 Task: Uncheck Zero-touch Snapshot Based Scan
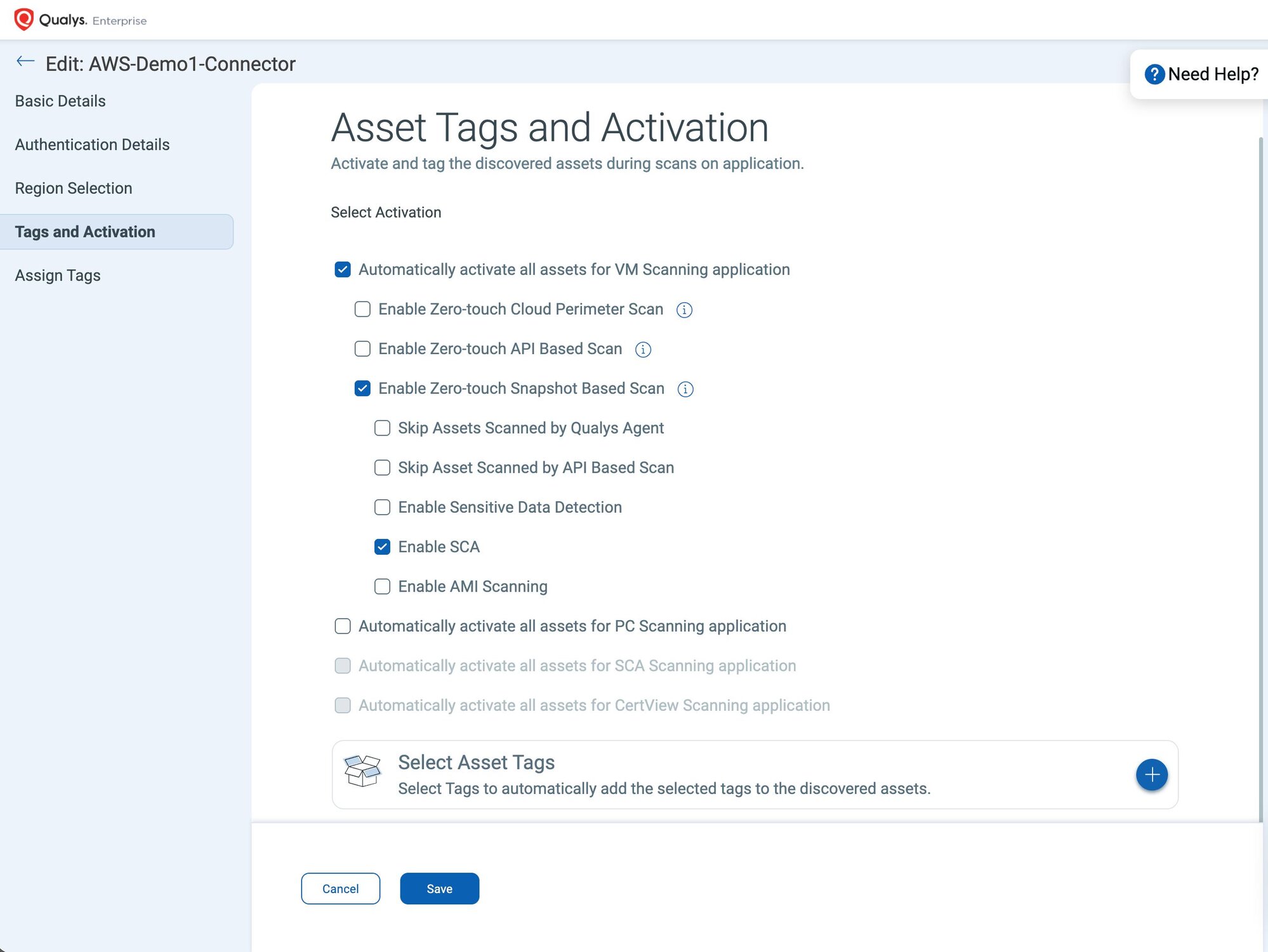362,388
